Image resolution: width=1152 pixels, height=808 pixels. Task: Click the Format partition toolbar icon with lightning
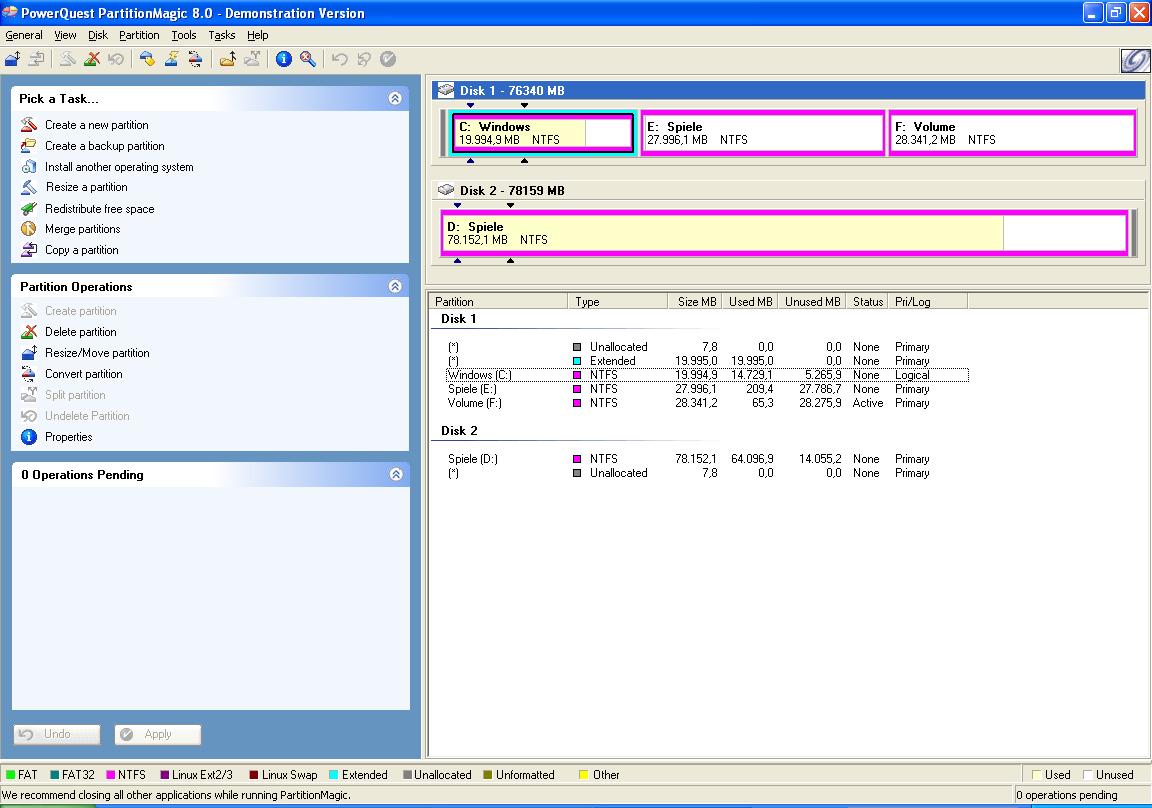172,59
